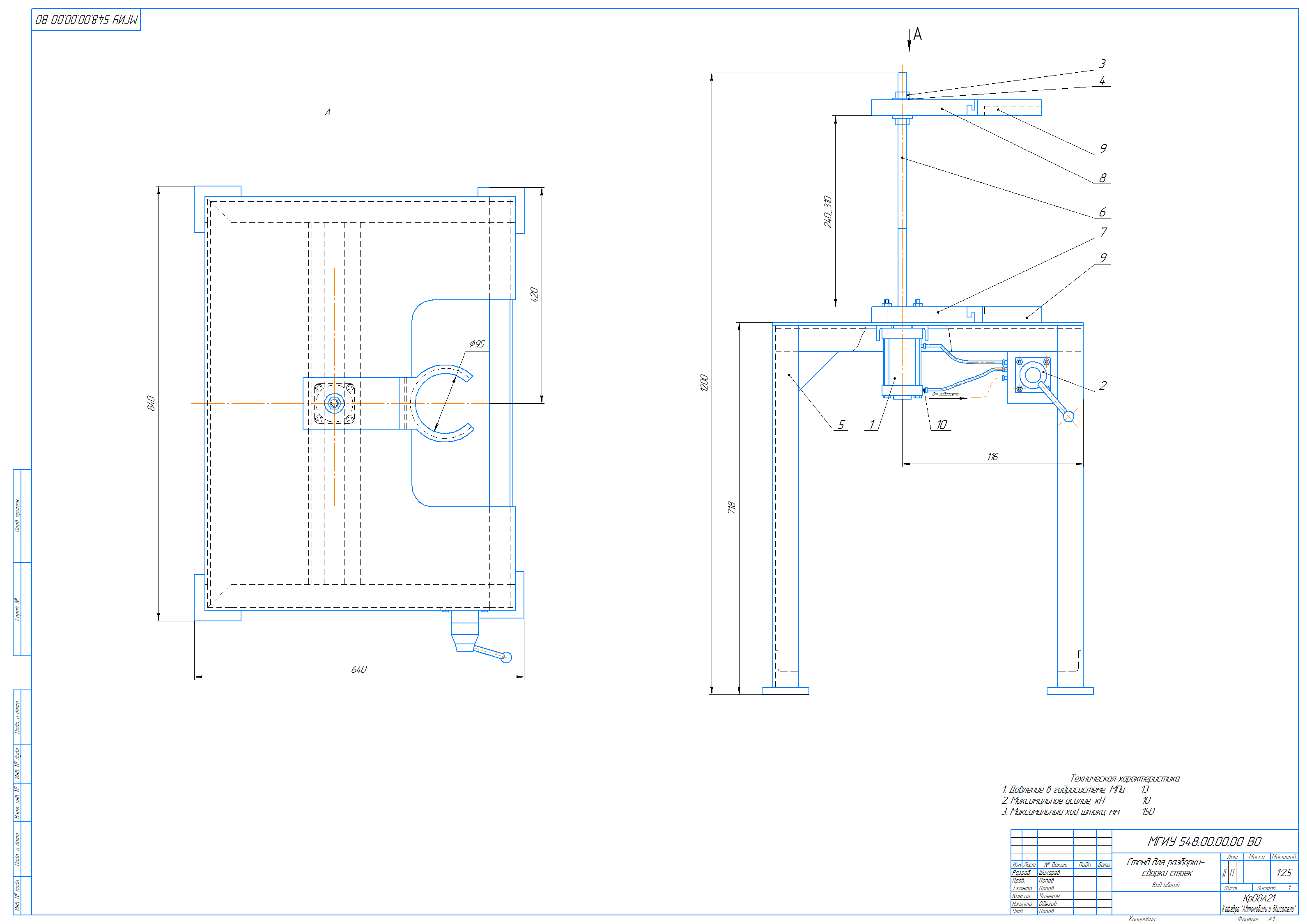Viewport: 1307px width, 924px height.
Task: Click the 240...310 stroke dimension label
Action: click(x=828, y=211)
